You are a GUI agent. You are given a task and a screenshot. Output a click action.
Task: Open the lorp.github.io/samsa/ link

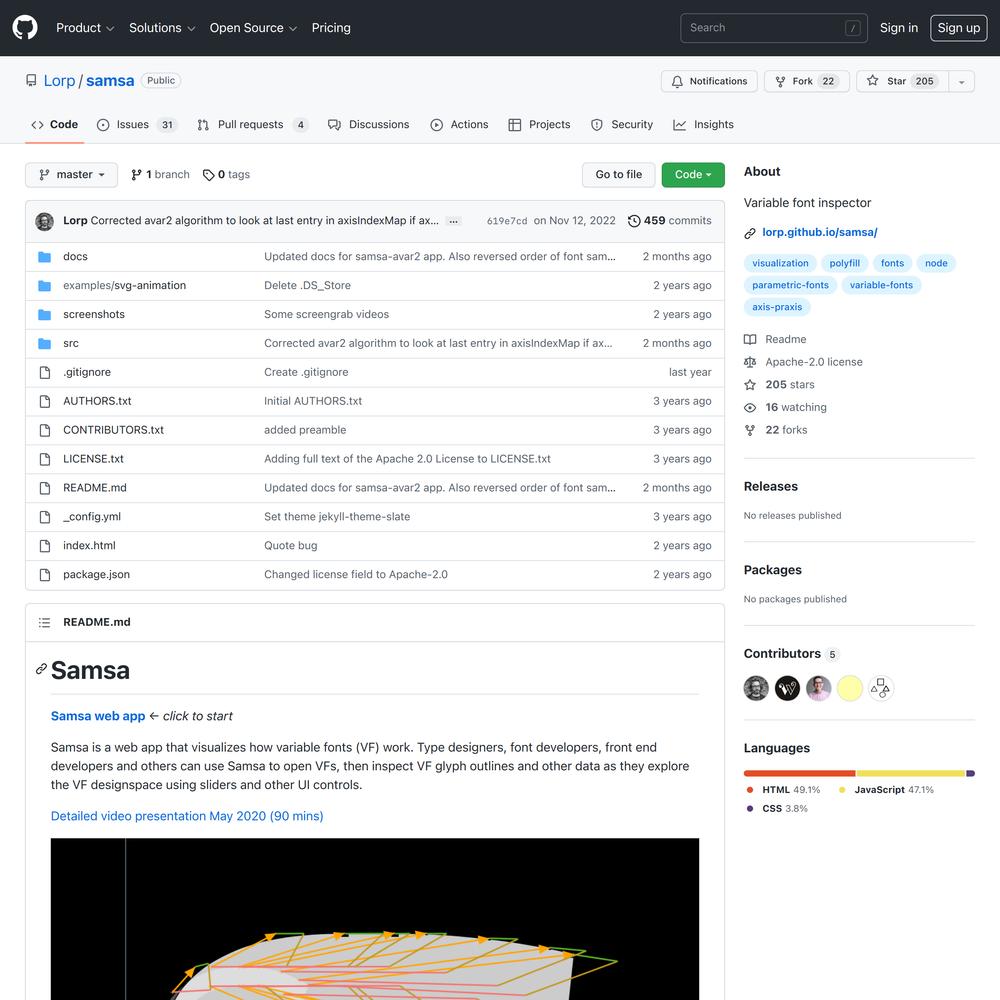pos(820,233)
